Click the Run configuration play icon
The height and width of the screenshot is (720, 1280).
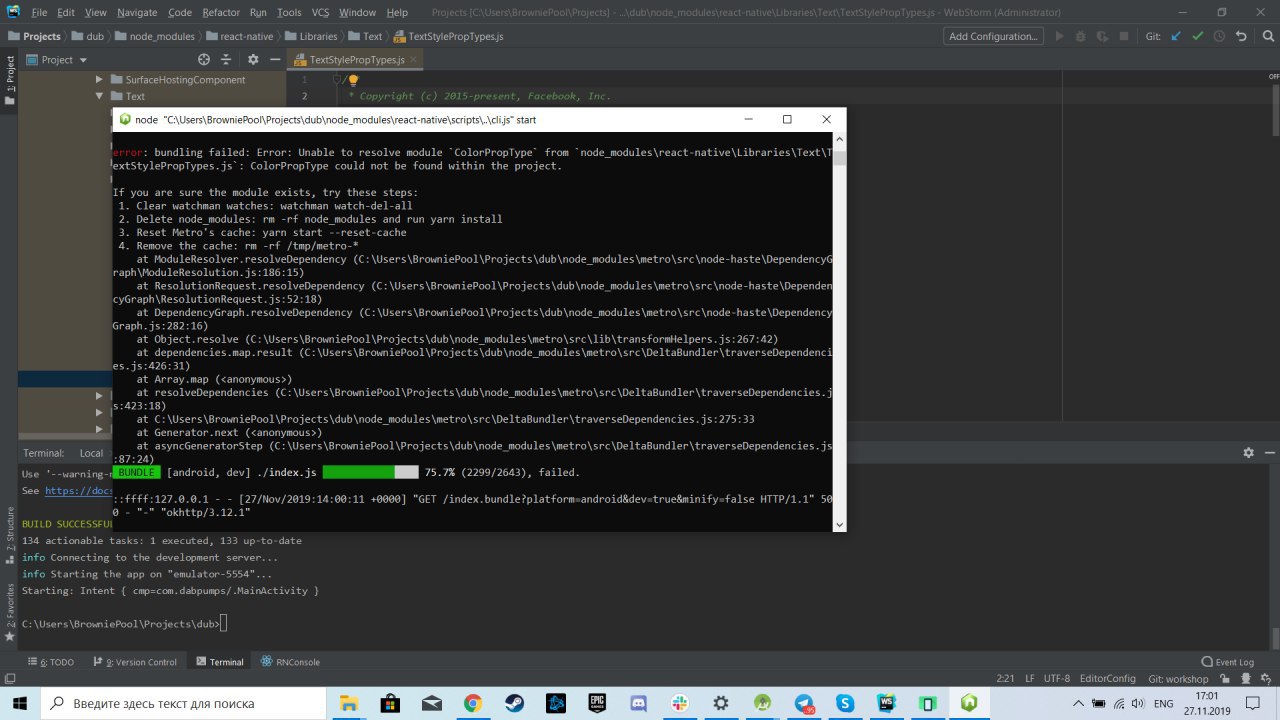pyautogui.click(x=1059, y=36)
